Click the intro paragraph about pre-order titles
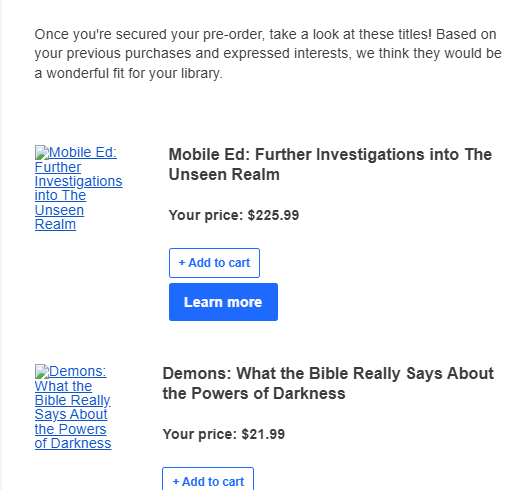 click(x=268, y=54)
